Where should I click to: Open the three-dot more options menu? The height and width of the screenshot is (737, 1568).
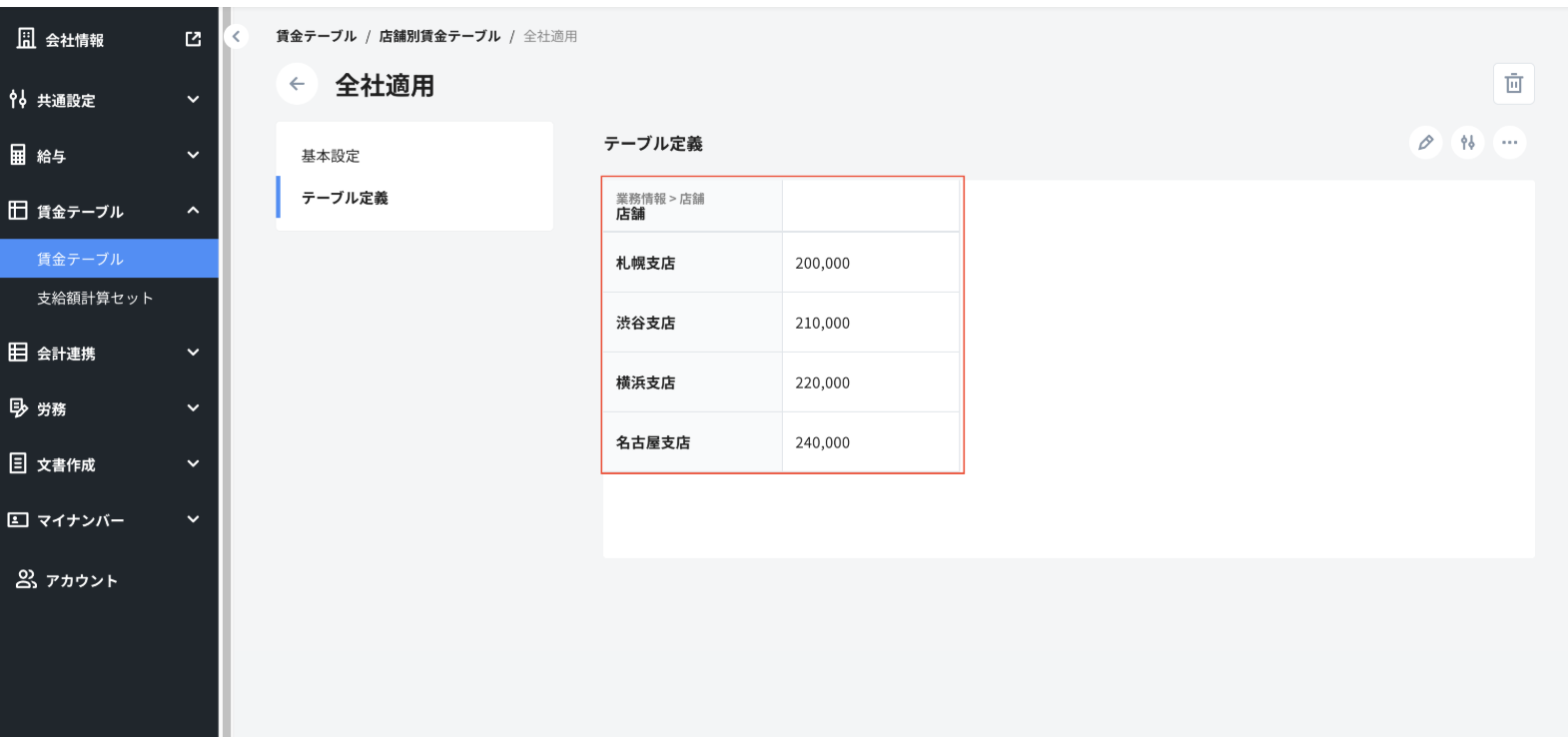(x=1509, y=143)
